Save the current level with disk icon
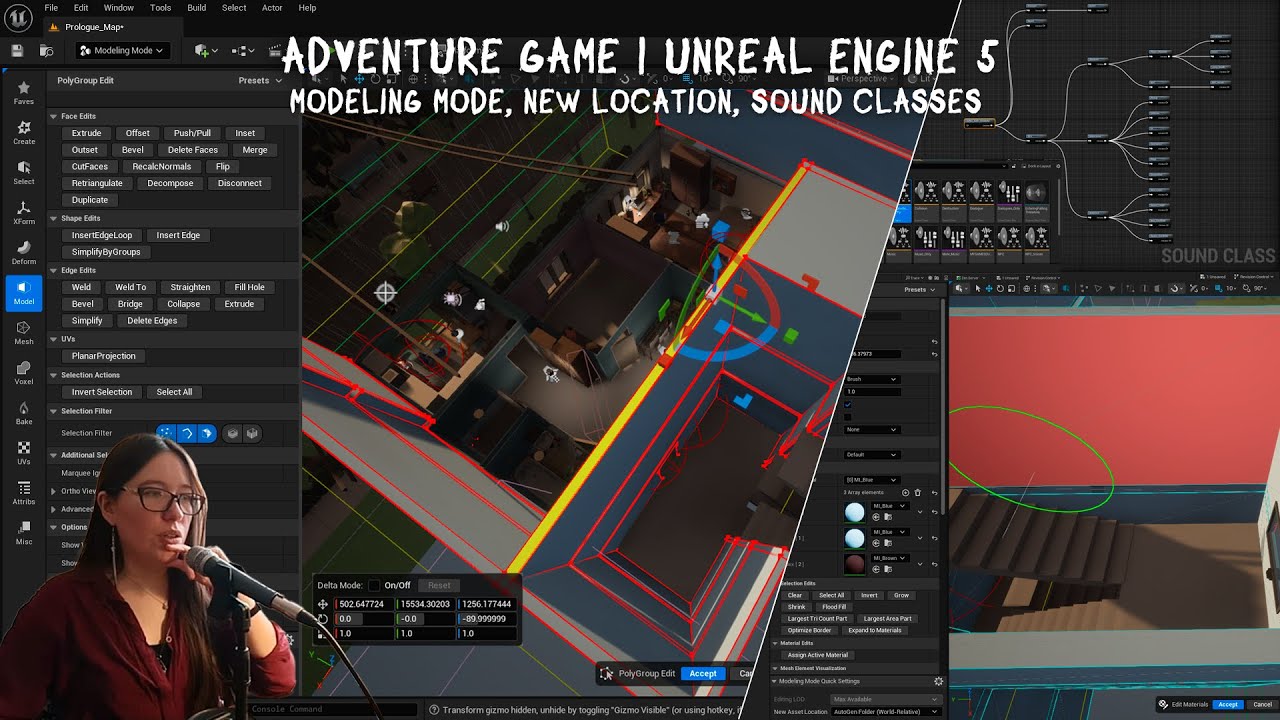 pos(17,50)
